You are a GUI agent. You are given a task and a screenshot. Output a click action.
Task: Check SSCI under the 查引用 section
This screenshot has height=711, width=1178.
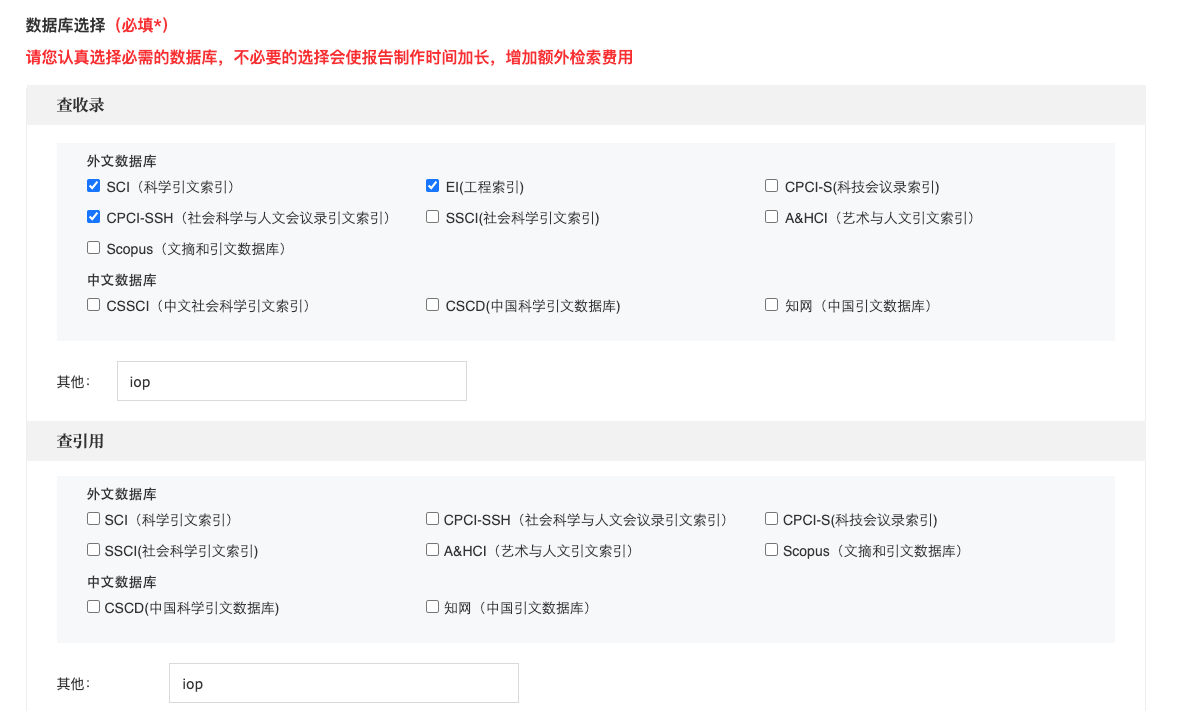coord(93,549)
